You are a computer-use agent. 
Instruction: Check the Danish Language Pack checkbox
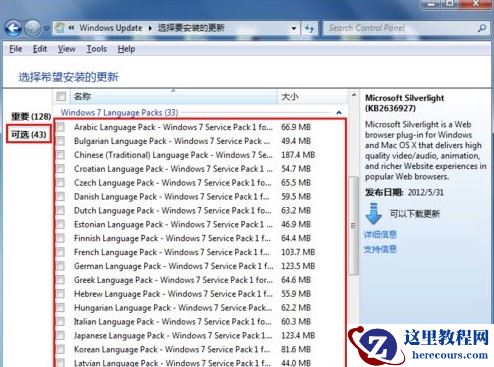[x=61, y=196]
